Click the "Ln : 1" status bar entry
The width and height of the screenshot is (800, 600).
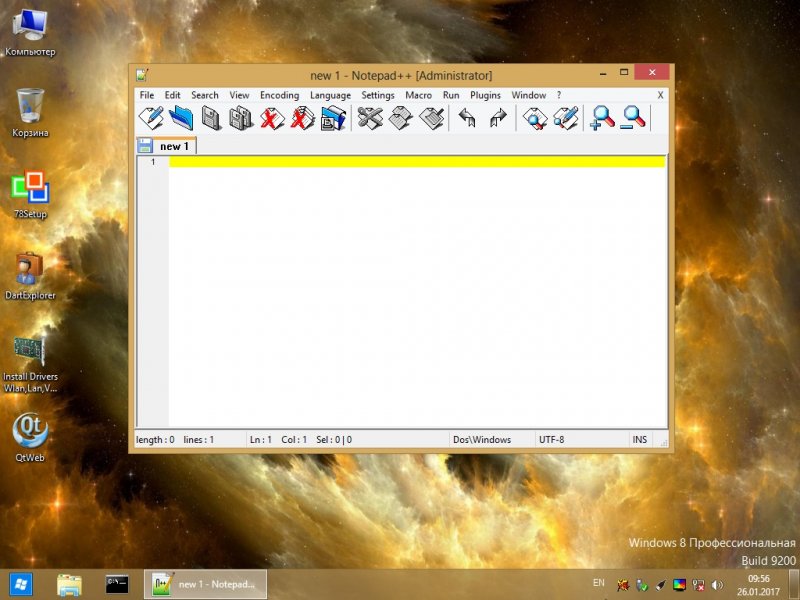[x=261, y=439]
